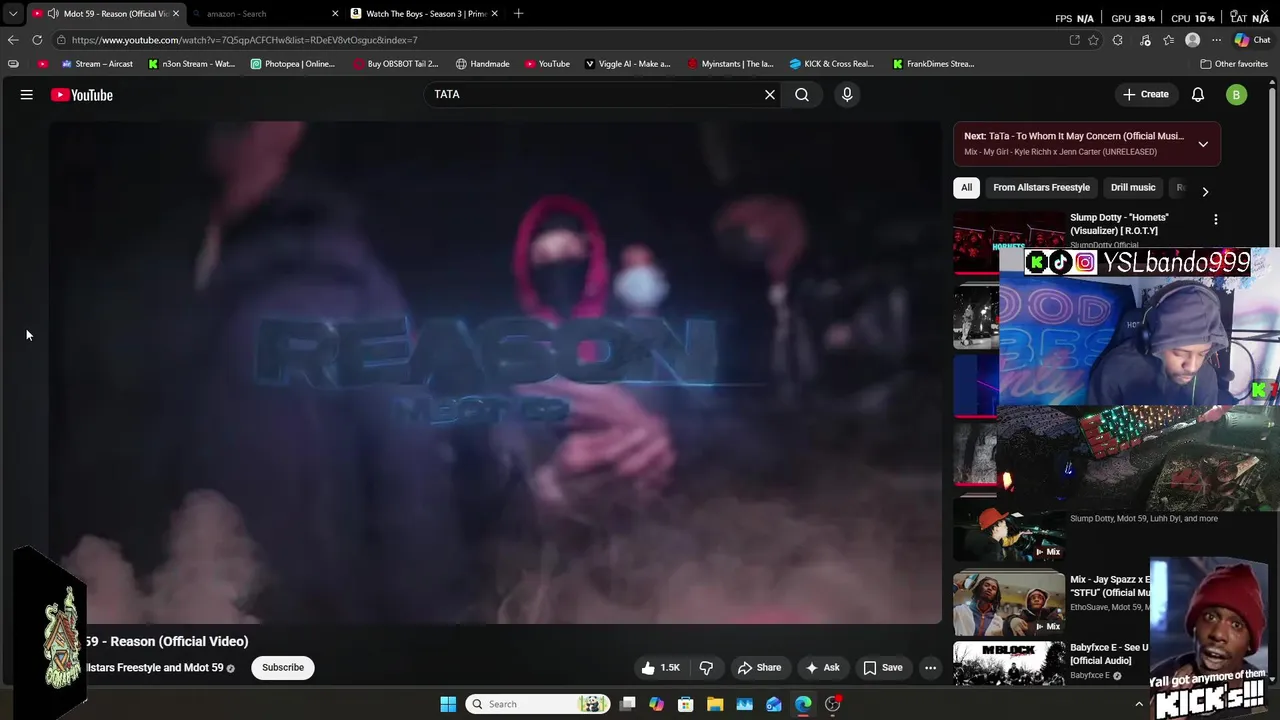Open the Photopea Online bookmark

point(293,64)
